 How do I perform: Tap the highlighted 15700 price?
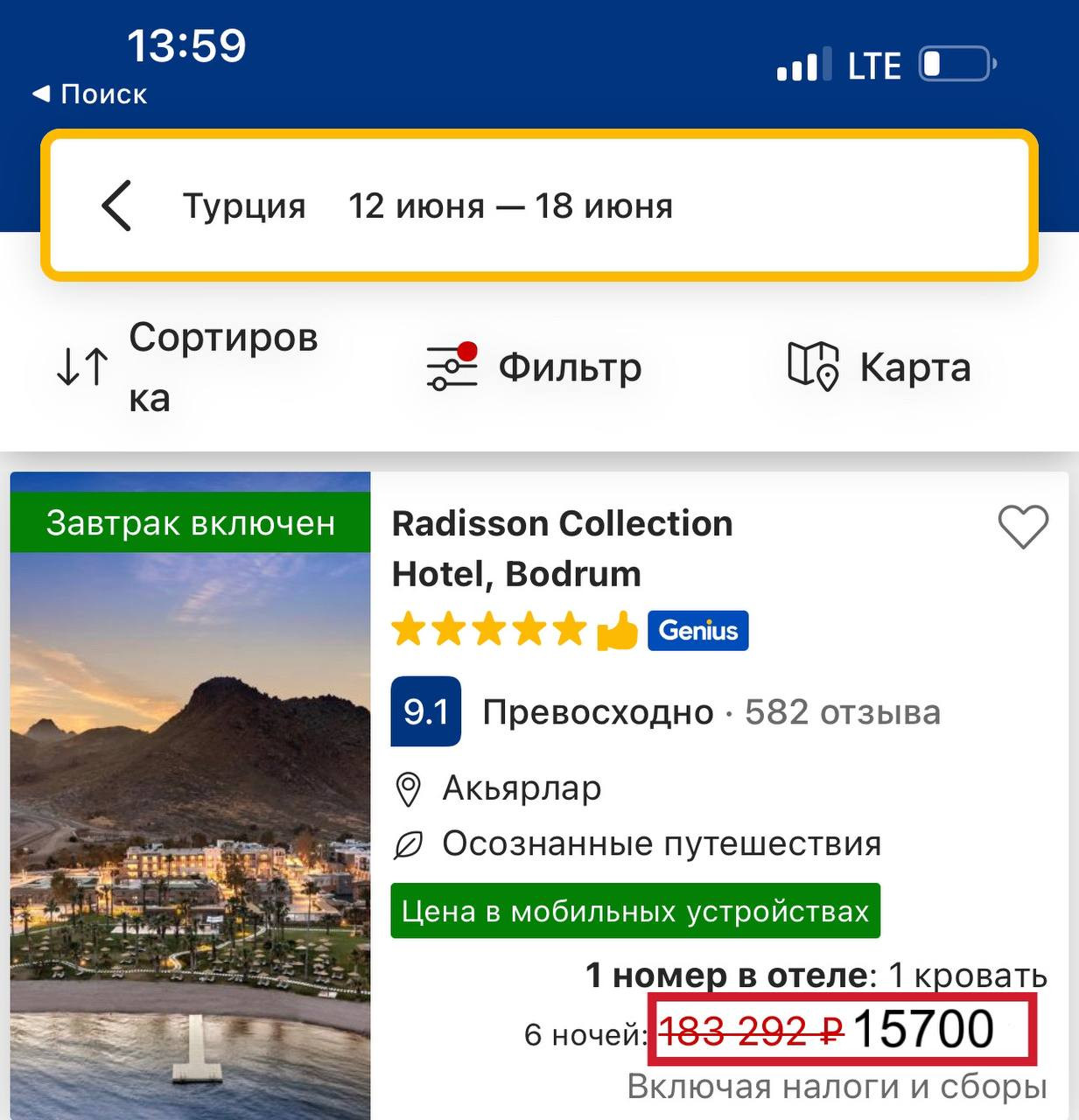(x=921, y=1030)
